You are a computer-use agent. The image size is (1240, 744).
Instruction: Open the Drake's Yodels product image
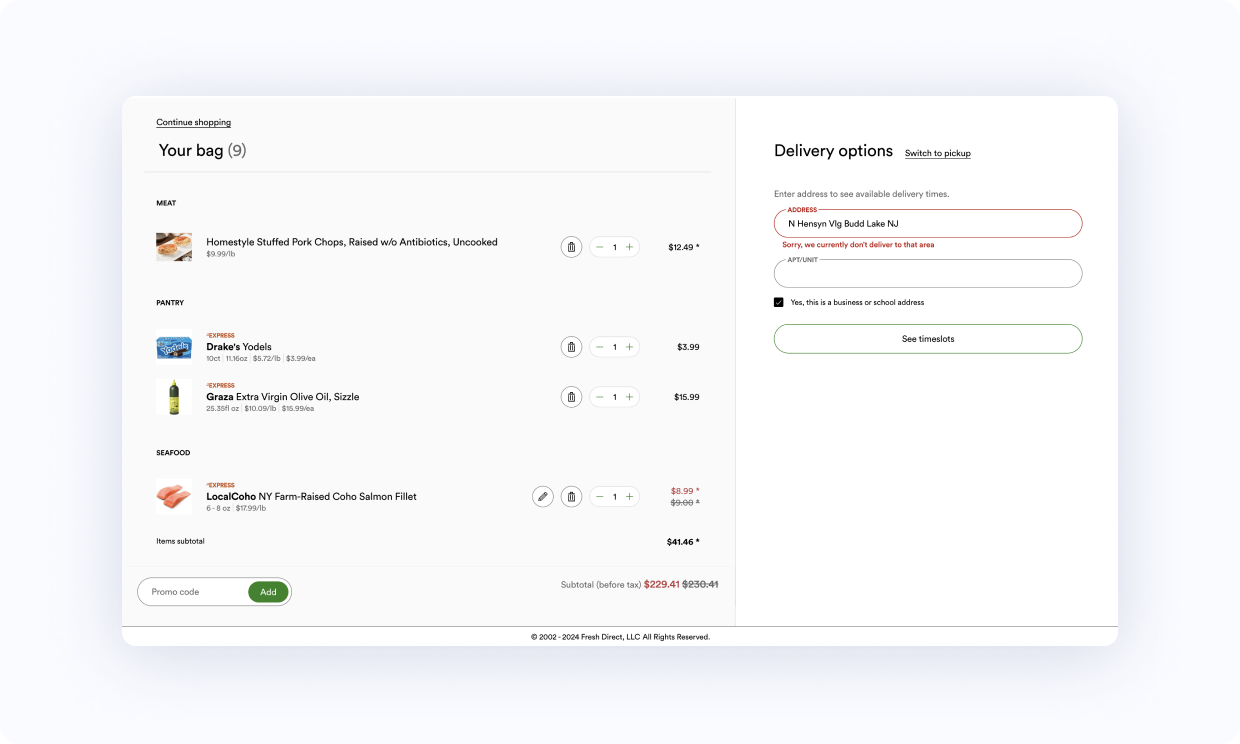pos(174,347)
